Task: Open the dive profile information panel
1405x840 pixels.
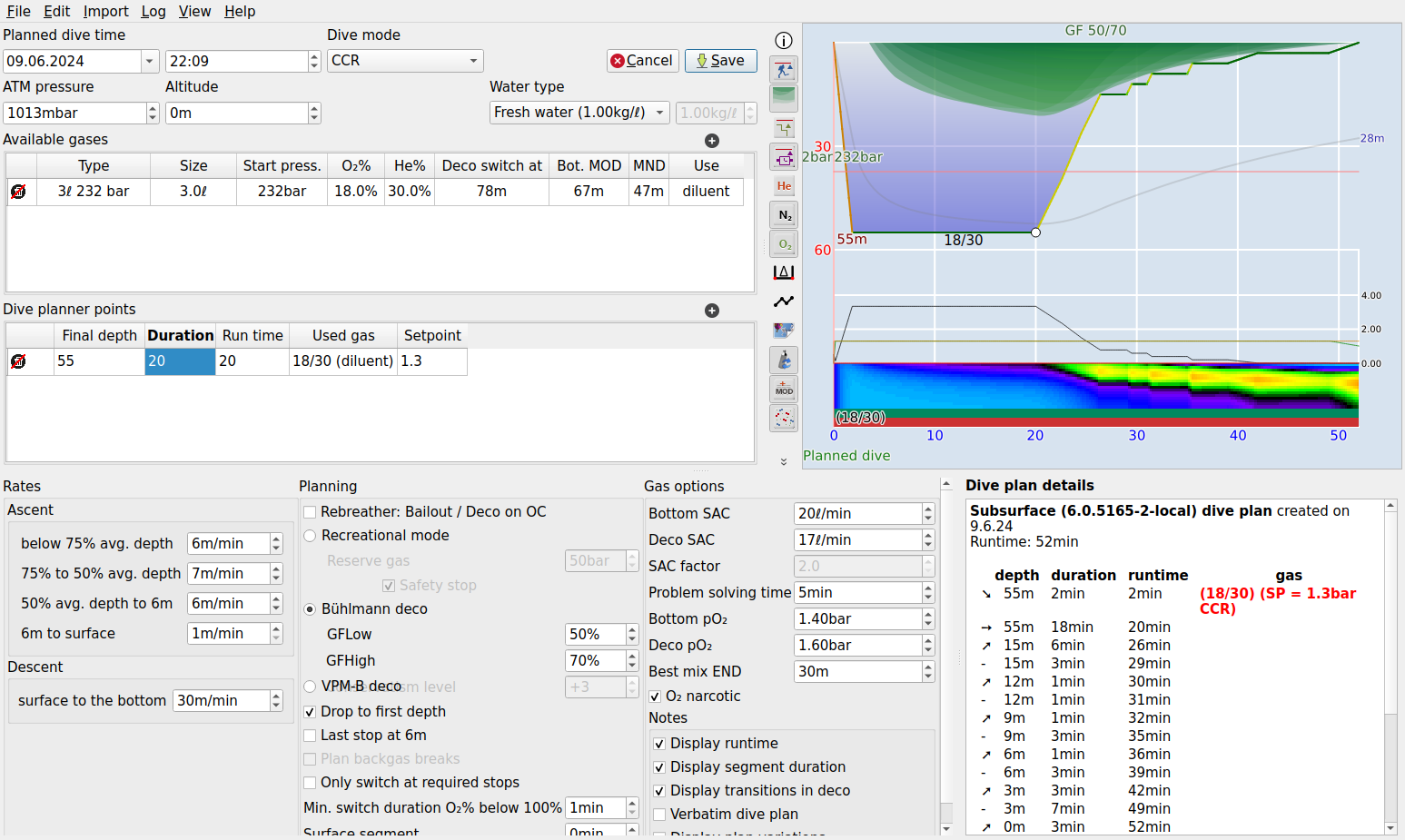Action: coord(783,40)
